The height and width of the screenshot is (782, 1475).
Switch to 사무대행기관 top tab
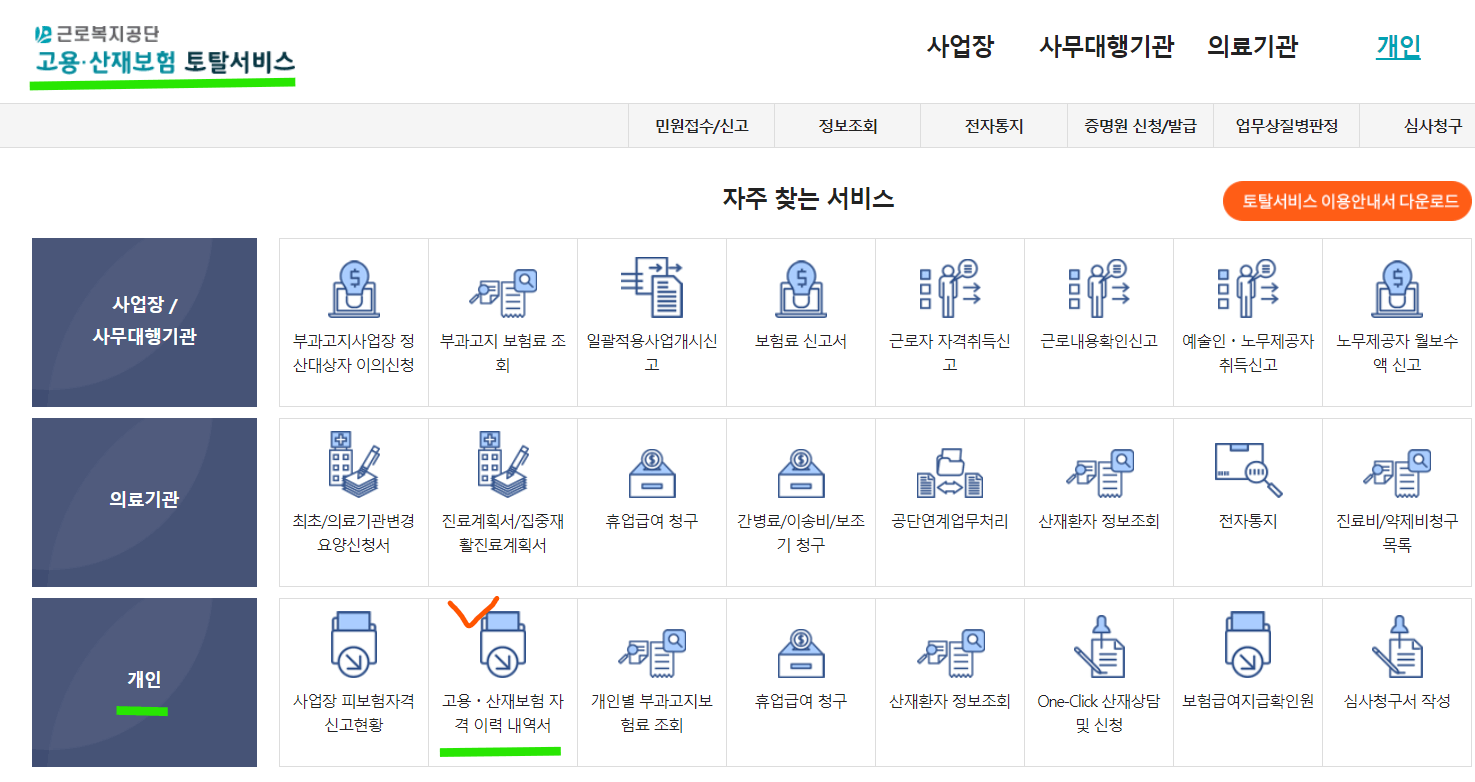[x=1107, y=46]
